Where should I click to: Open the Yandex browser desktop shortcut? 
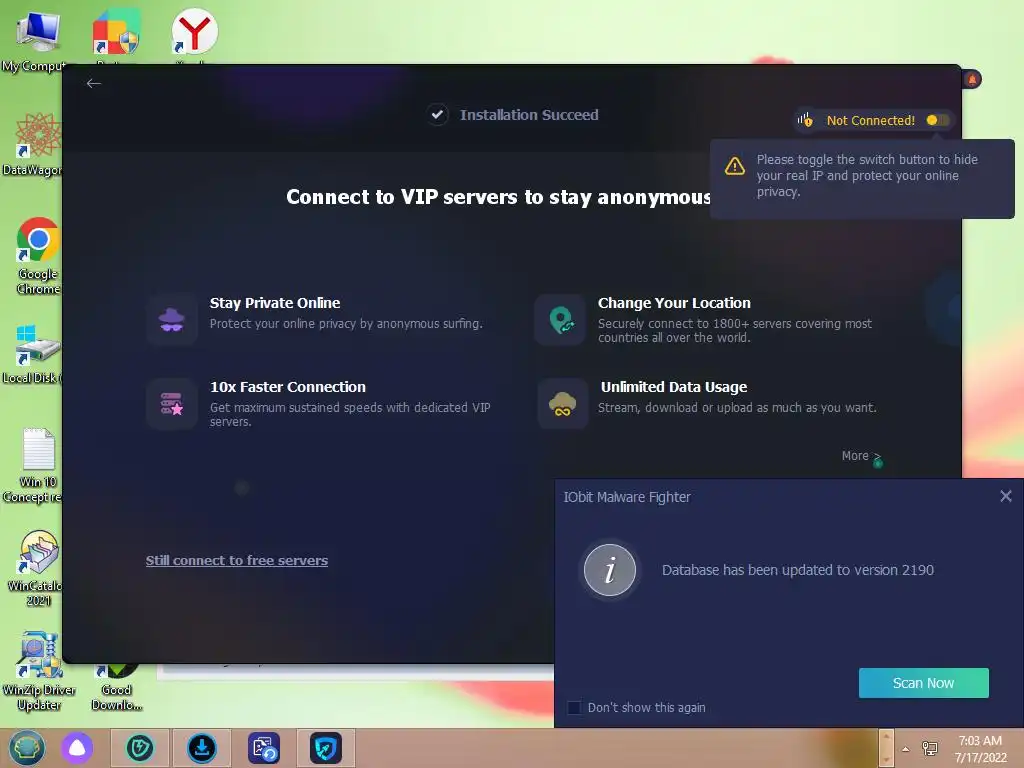(x=194, y=34)
